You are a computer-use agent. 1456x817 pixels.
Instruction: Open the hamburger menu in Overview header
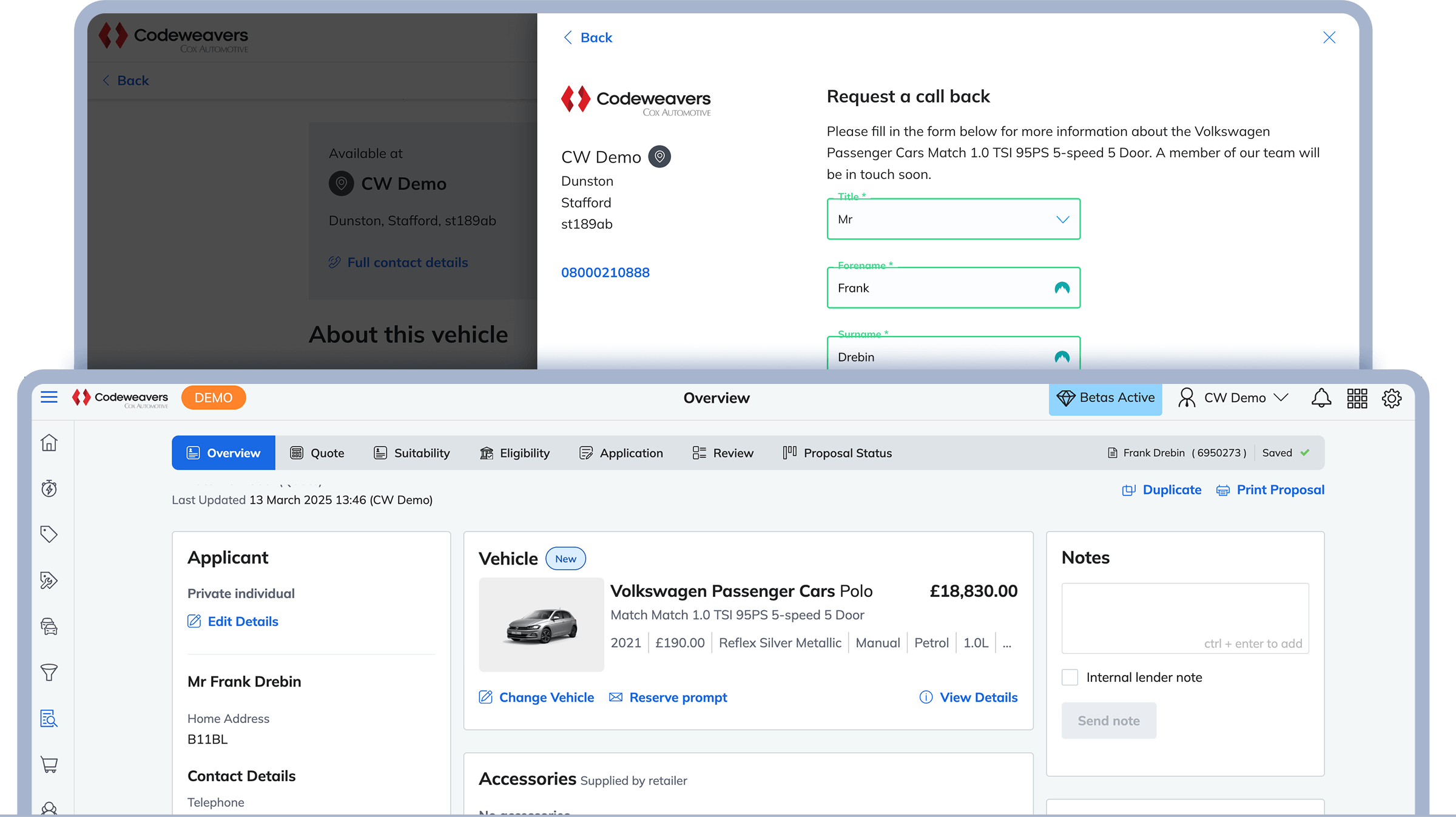[x=49, y=397]
